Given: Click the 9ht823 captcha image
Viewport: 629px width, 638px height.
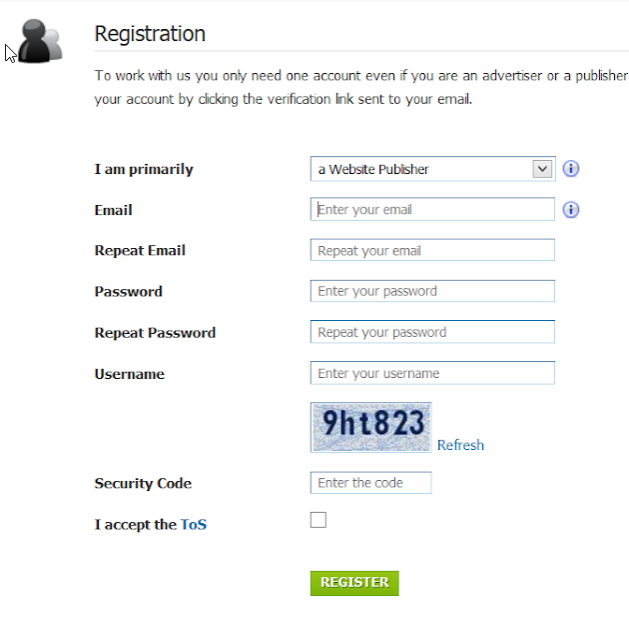Looking at the screenshot, I should [x=371, y=427].
